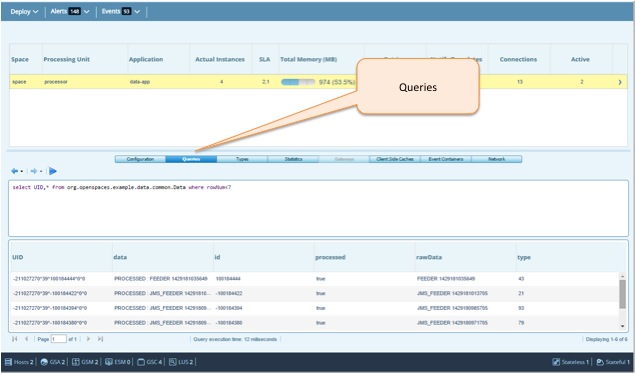
Task: Click the scroll up arrow in results
Action: (622, 276)
